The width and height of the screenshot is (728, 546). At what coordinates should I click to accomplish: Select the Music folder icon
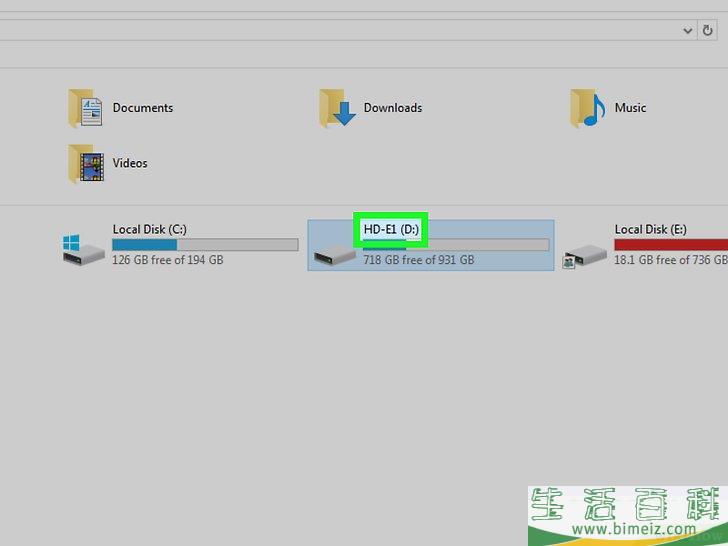(588, 108)
